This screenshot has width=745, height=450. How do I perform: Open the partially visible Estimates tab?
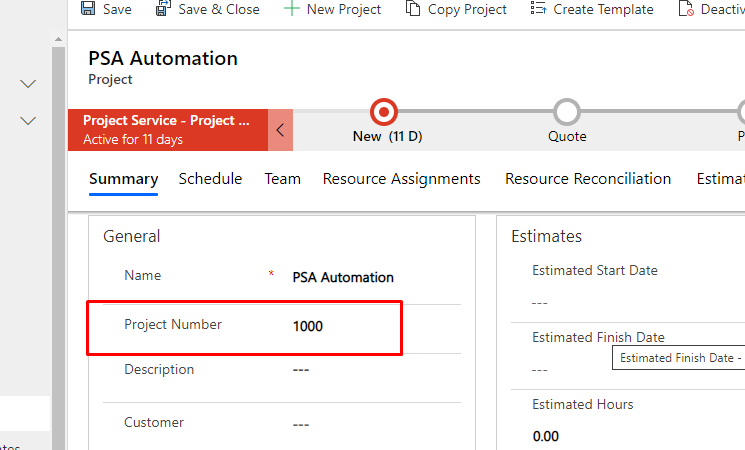click(720, 179)
